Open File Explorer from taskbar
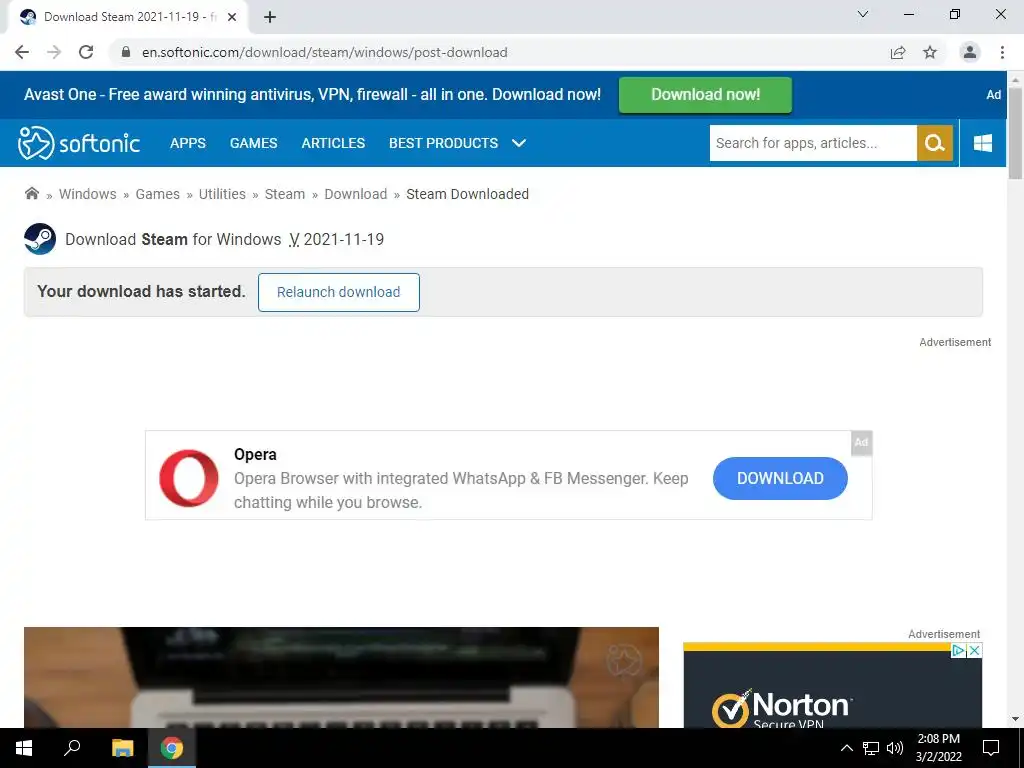The height and width of the screenshot is (768, 1024). pos(122,748)
